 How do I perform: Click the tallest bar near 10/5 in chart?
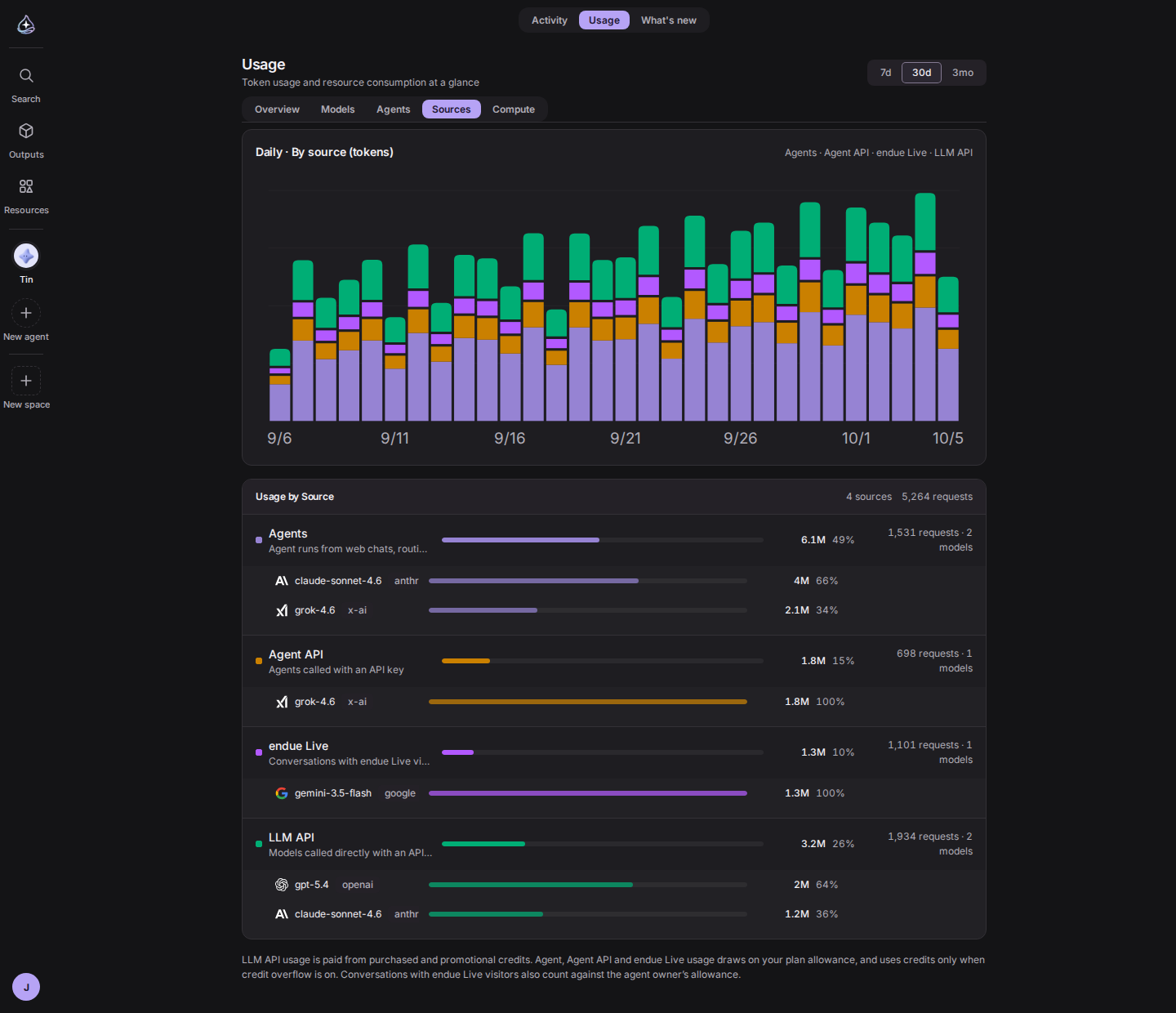pyautogui.click(x=925, y=307)
